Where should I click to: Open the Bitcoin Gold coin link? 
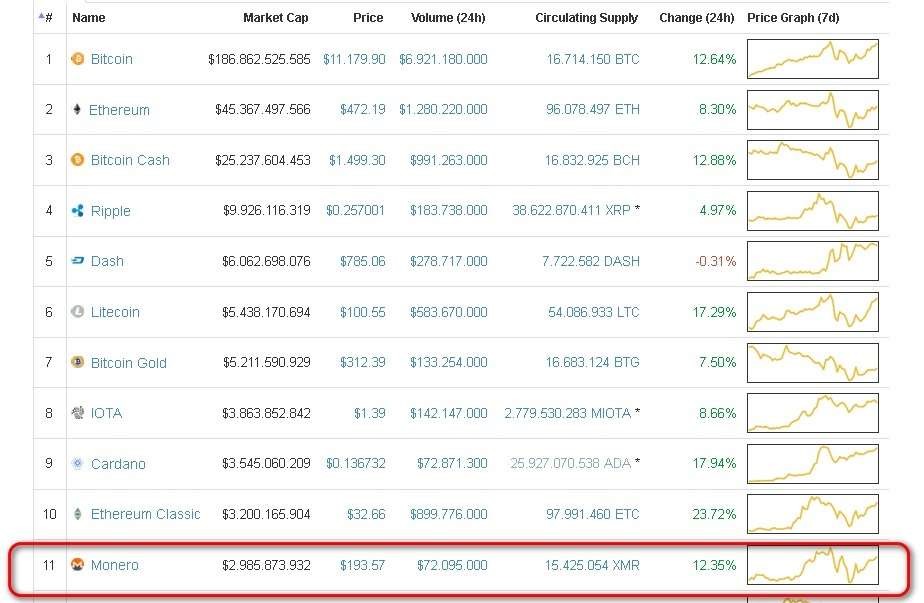click(128, 363)
